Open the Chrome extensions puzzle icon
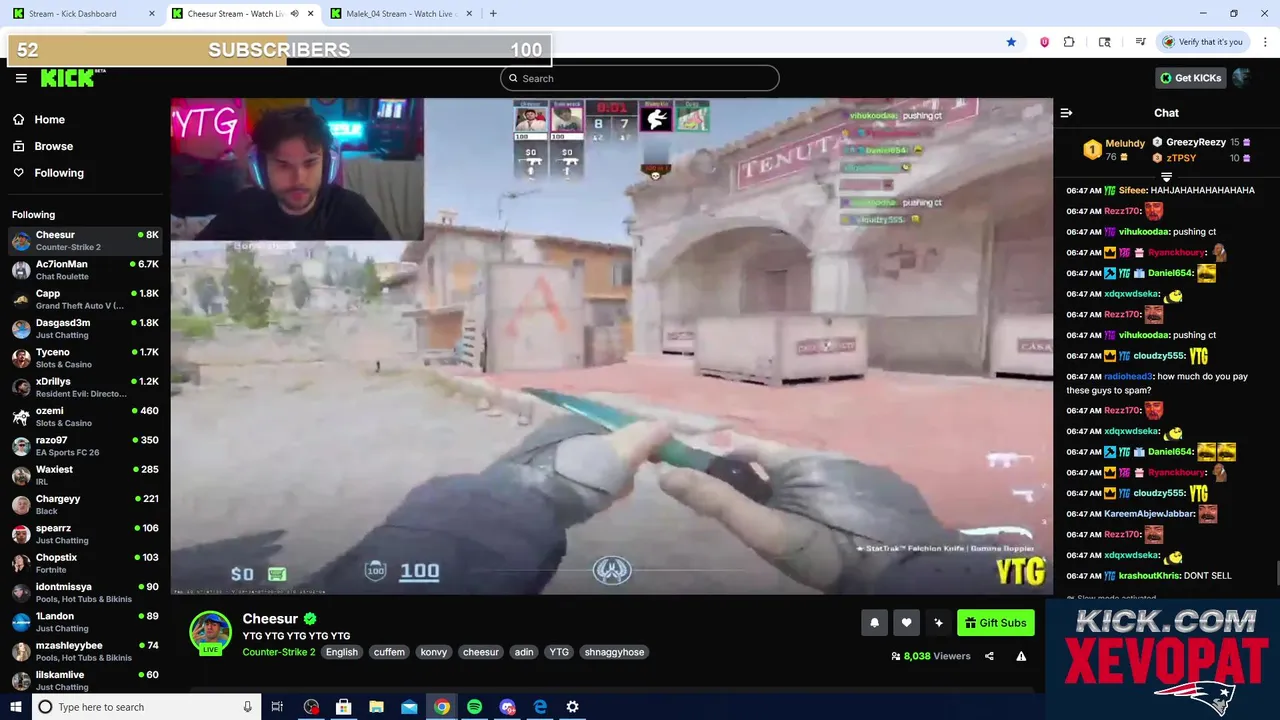This screenshot has height=720, width=1280. click(1069, 42)
